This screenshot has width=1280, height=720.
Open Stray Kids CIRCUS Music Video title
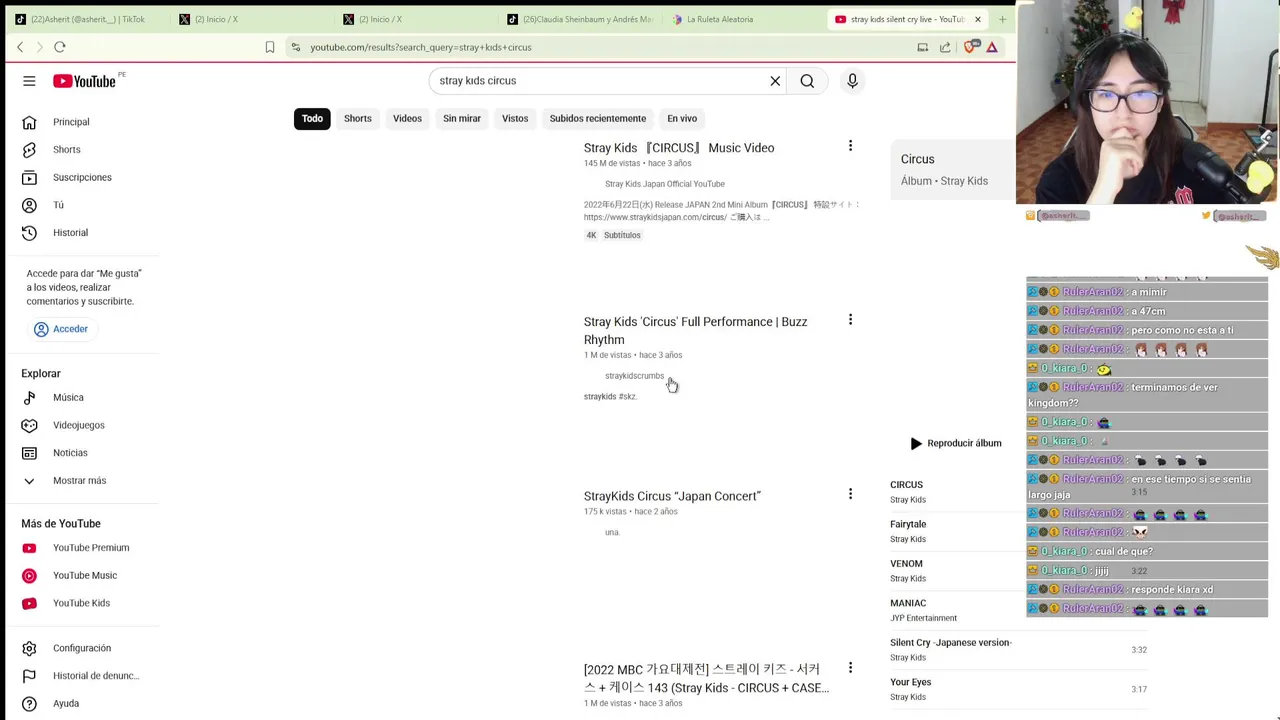click(x=679, y=148)
